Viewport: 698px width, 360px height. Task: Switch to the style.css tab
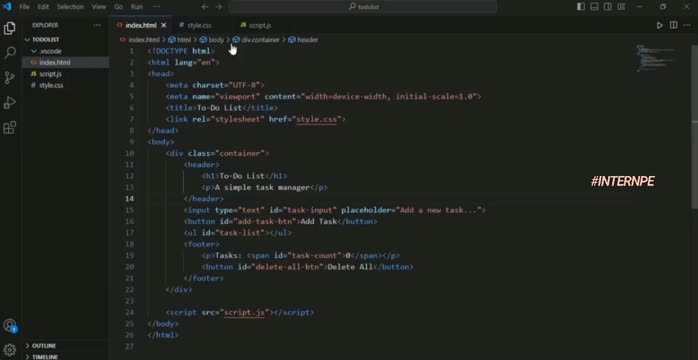pyautogui.click(x=199, y=25)
